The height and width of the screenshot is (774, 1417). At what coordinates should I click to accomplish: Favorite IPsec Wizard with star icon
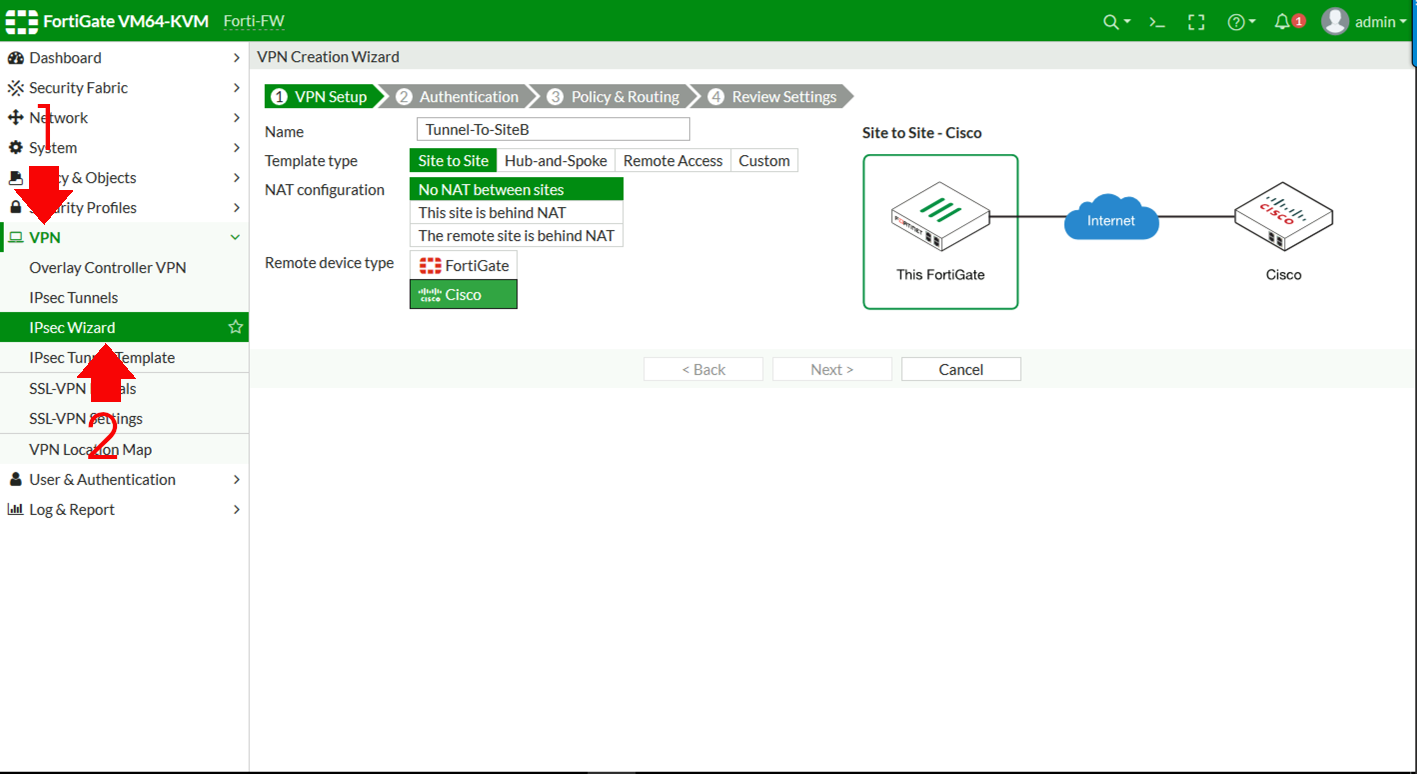click(235, 327)
